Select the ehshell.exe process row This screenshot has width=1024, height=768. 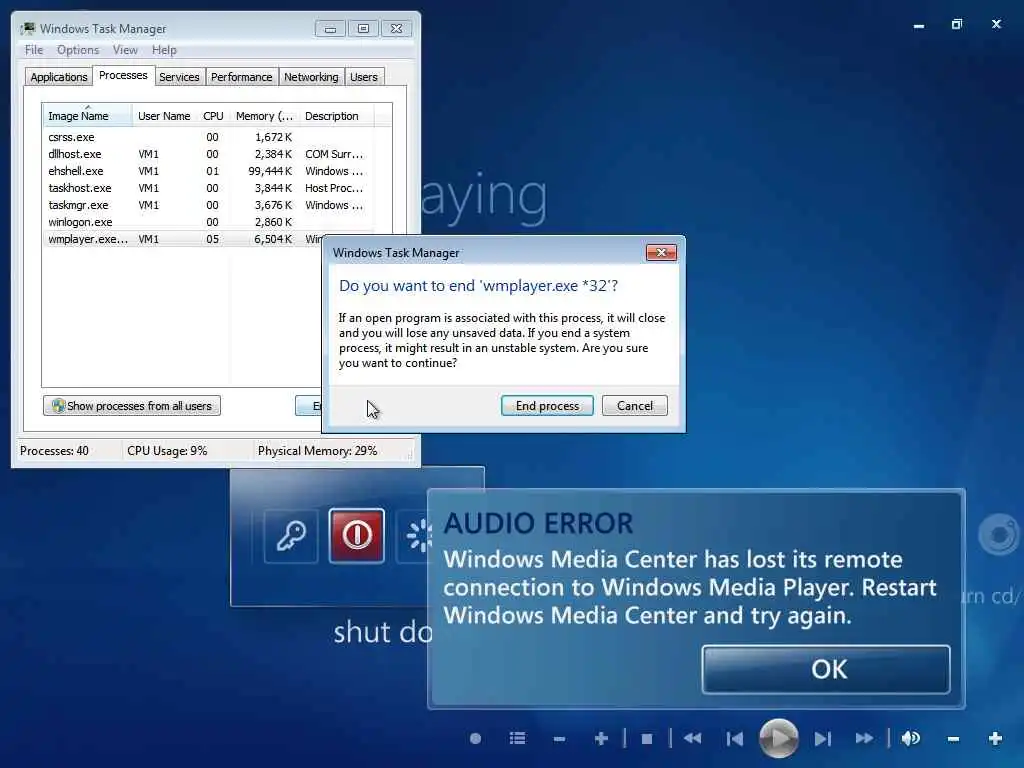pyautogui.click(x=209, y=171)
